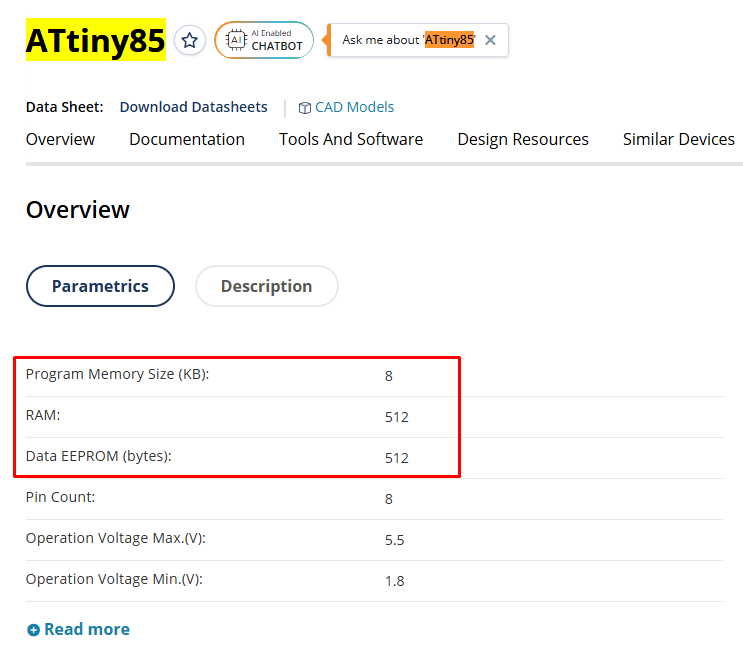Click the Data EEPROM value 512

pos(396,458)
